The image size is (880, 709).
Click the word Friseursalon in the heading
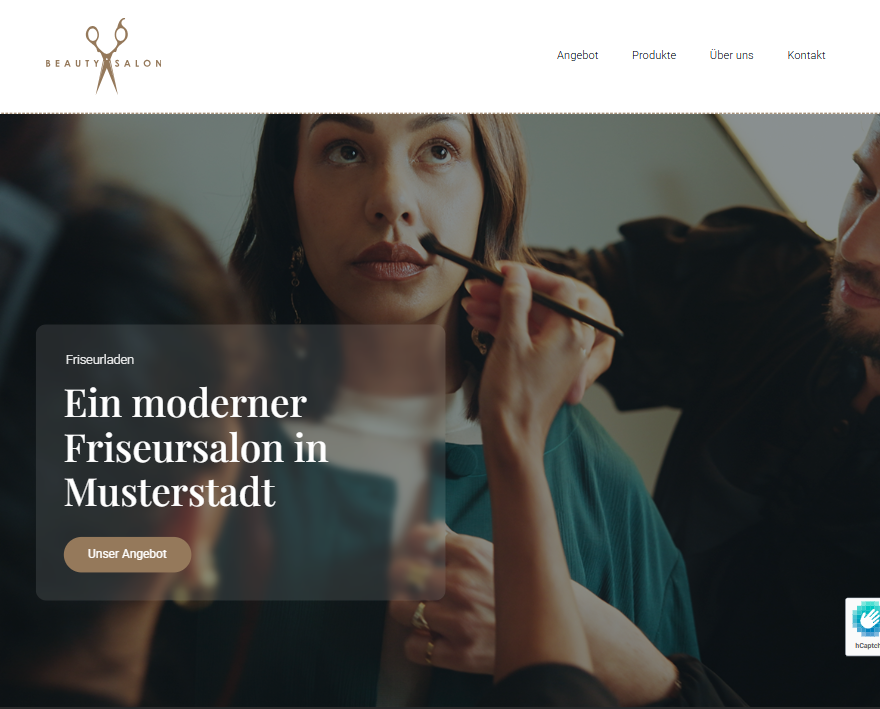[174, 449]
